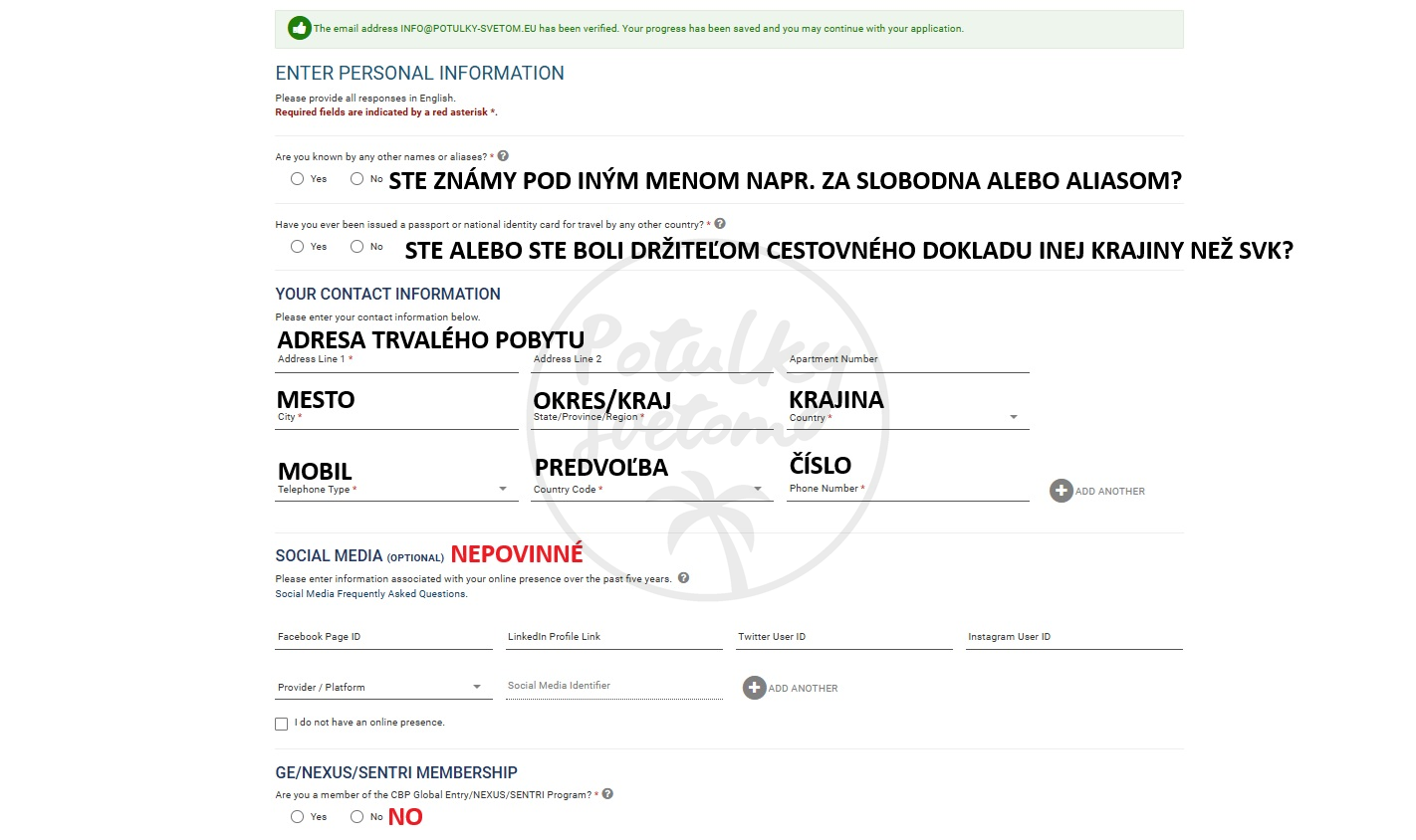Open the Country dropdown
Screen dimensions: 1416x840
coord(907,418)
